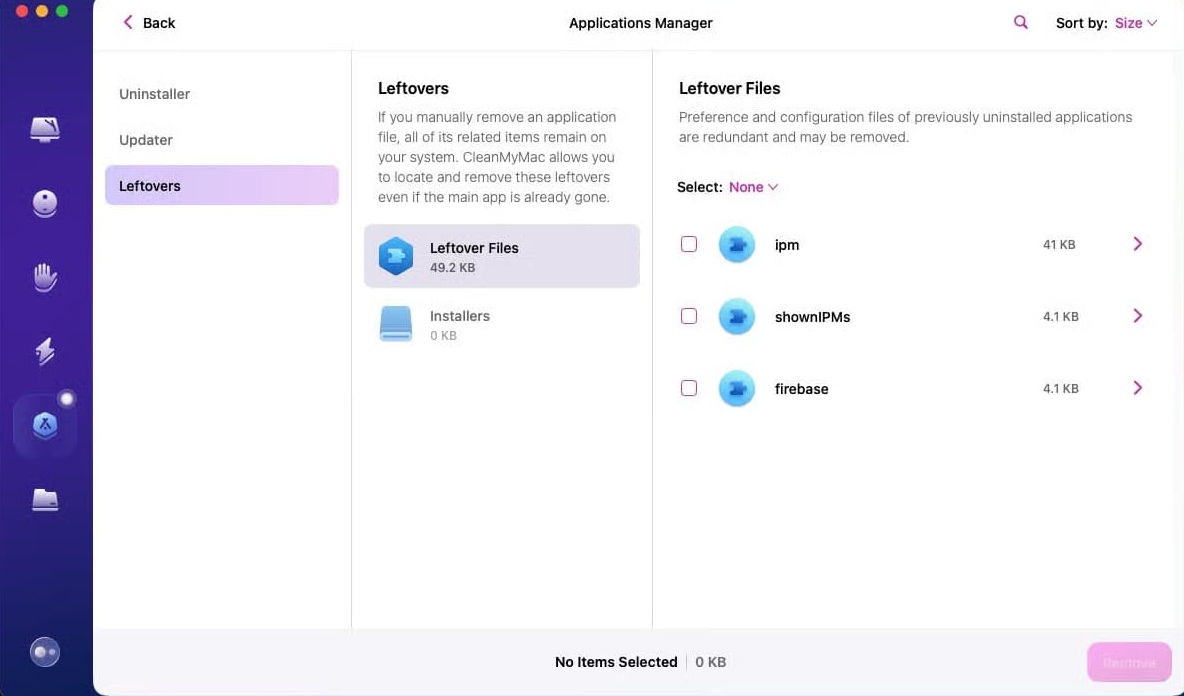Click the ipm leftover icon
Screen dimensions: 1184x696
(x=736, y=245)
